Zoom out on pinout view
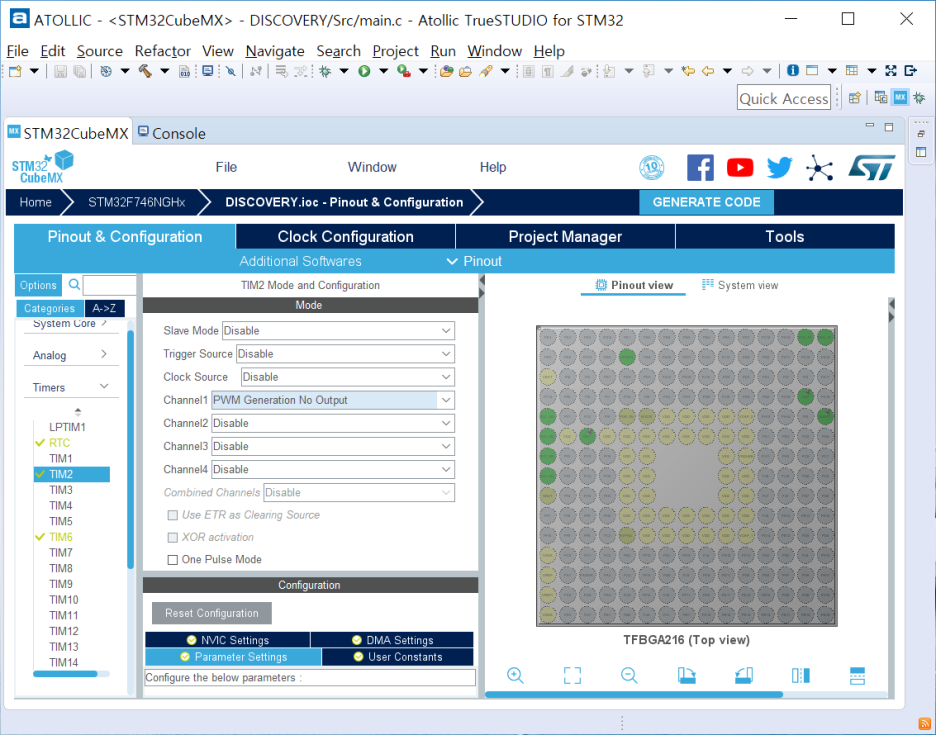936x735 pixels. (629, 675)
